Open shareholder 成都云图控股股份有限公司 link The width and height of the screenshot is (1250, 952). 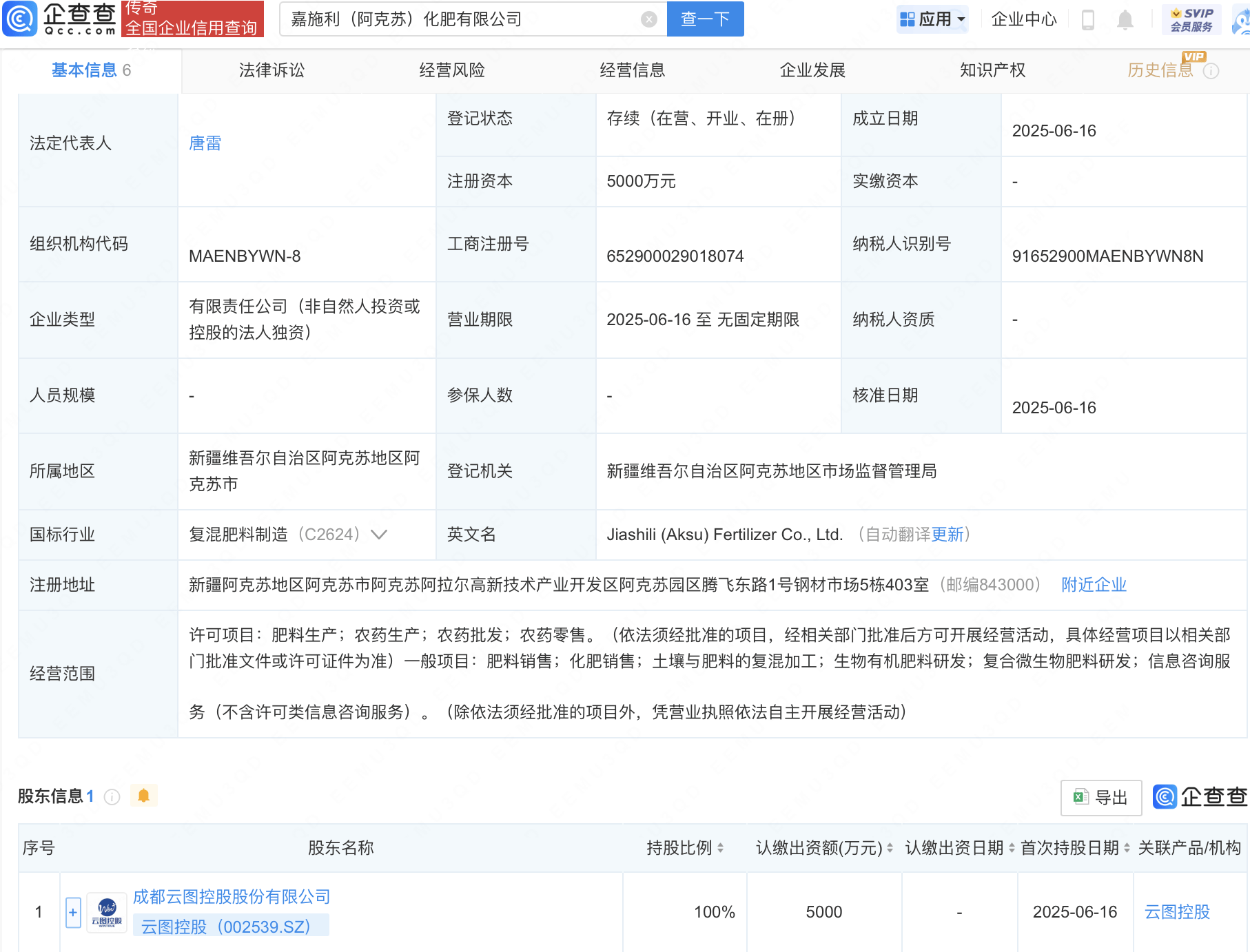232,897
